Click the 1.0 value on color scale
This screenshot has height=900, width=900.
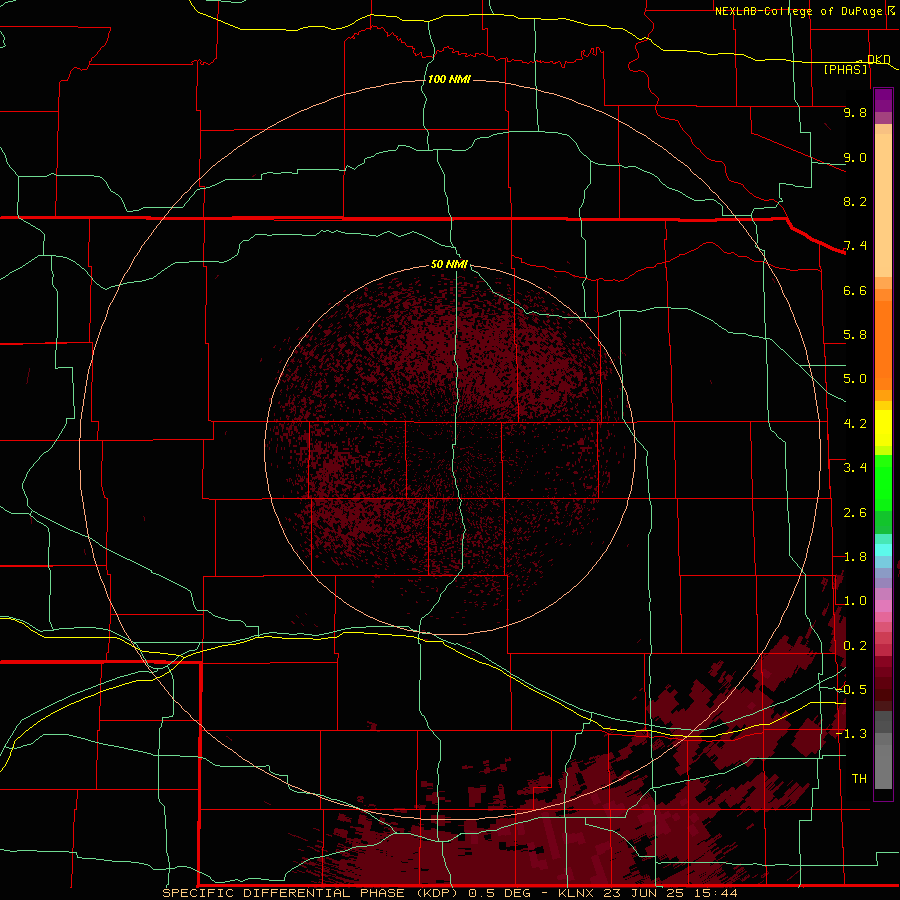855,601
